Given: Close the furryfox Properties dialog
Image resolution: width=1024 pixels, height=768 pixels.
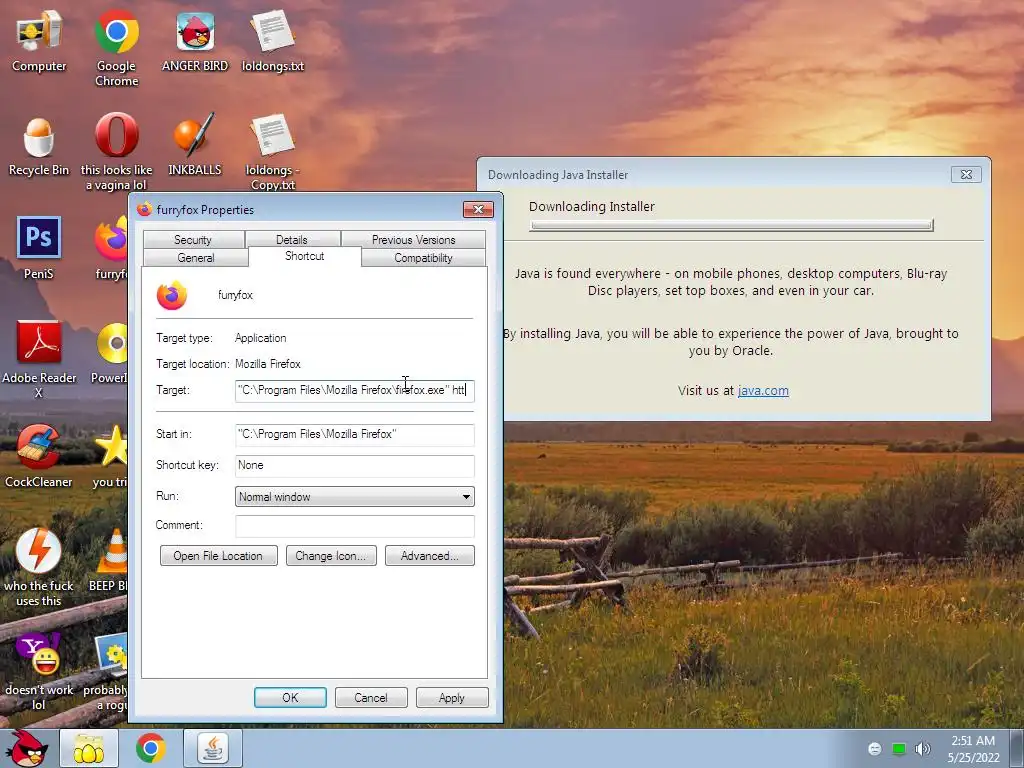Looking at the screenshot, I should pos(478,209).
